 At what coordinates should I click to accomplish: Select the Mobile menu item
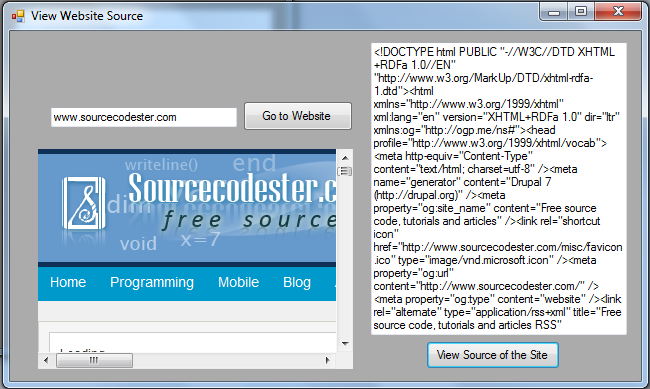click(238, 282)
